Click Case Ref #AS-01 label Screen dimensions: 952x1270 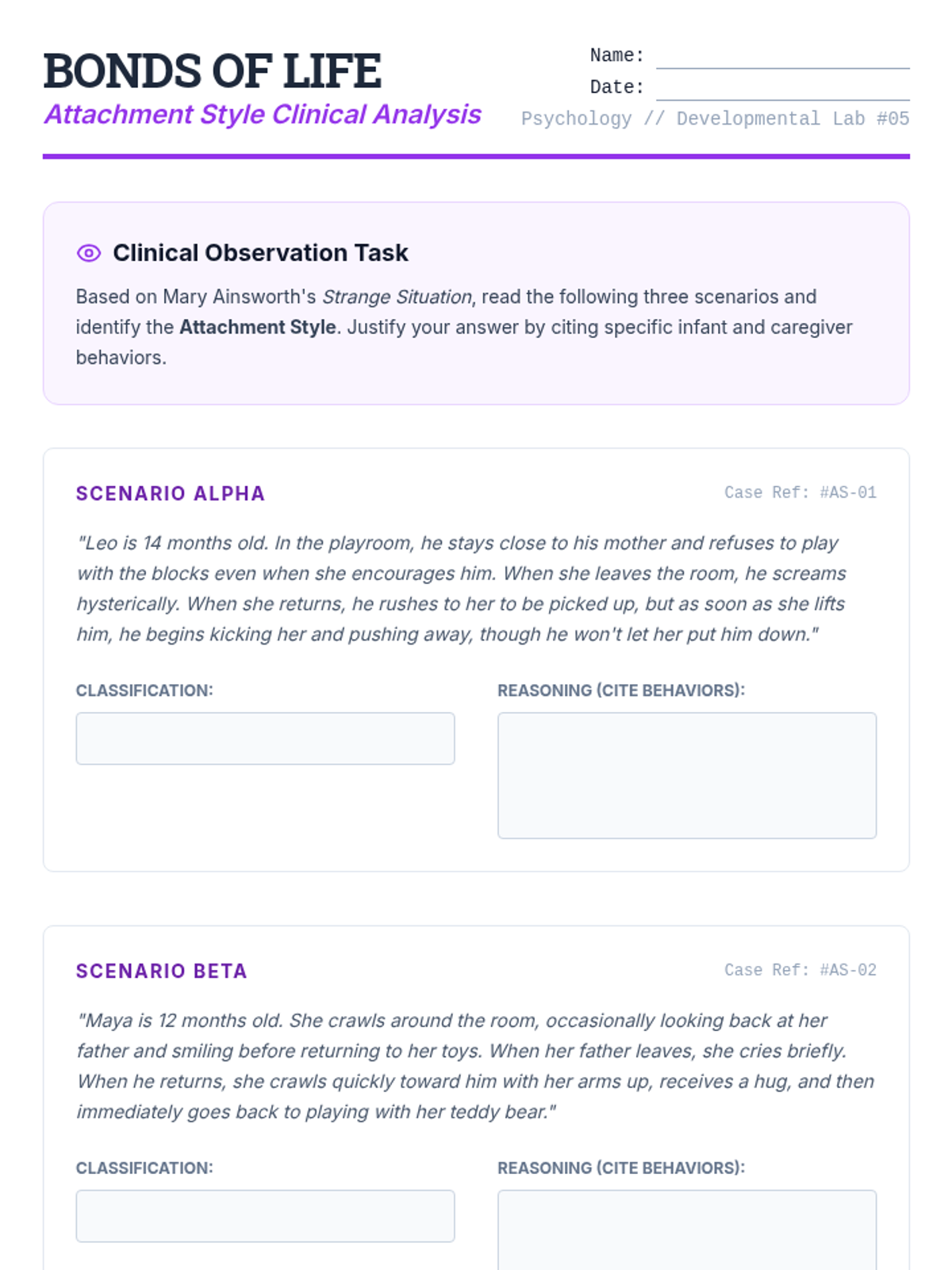(x=800, y=493)
